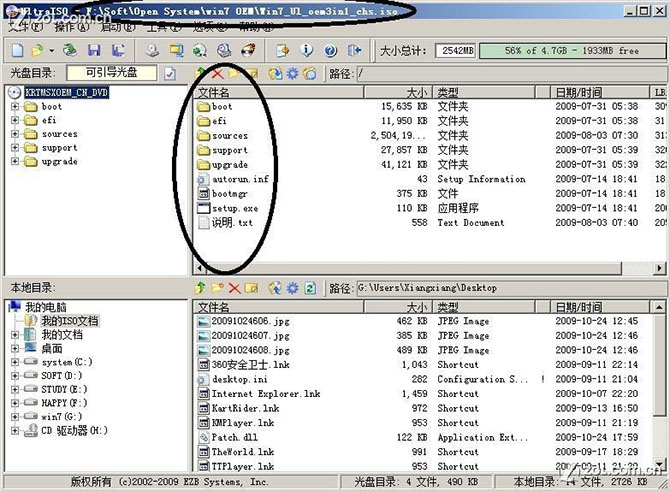The image size is (670, 491).
Task: Select setup.exe in disc file list
Action: pyautogui.click(x=234, y=208)
